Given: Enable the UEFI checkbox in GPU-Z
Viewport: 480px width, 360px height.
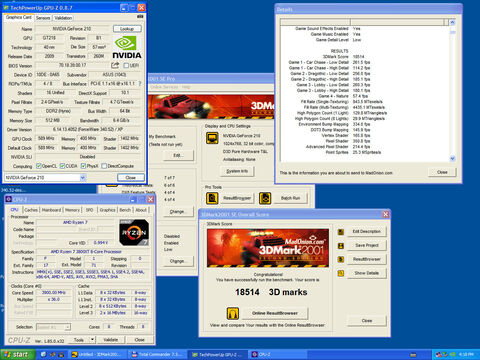Looking at the screenshot, I should (126, 65).
